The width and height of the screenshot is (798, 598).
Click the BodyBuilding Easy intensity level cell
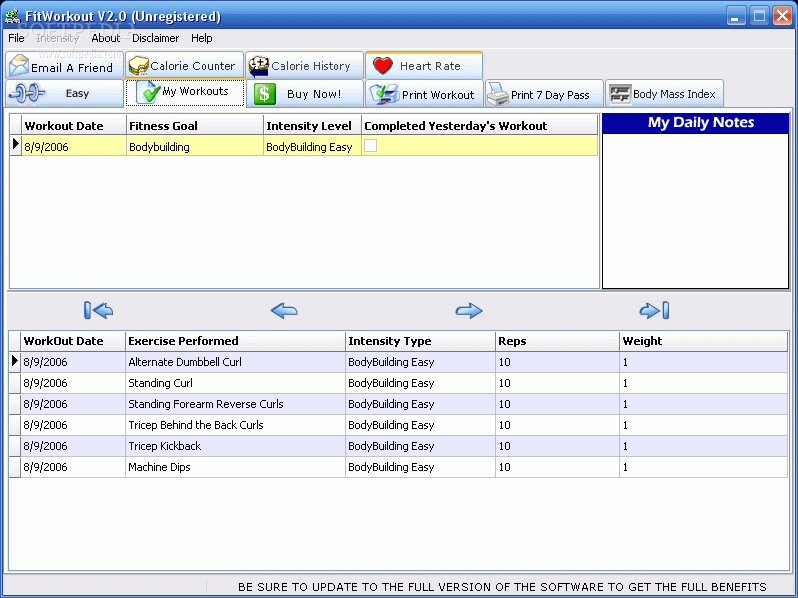pos(312,146)
